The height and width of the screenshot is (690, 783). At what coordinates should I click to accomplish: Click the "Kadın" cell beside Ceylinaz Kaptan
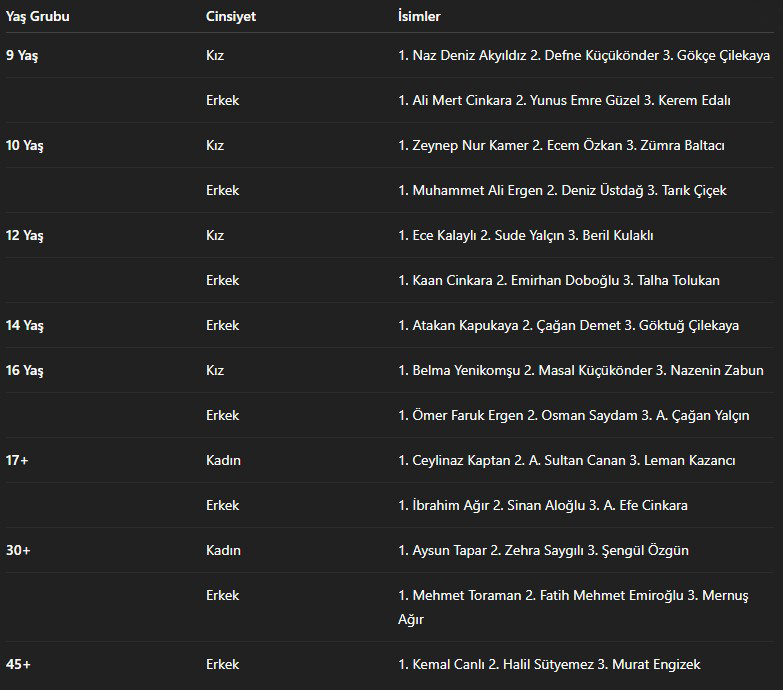click(223, 461)
